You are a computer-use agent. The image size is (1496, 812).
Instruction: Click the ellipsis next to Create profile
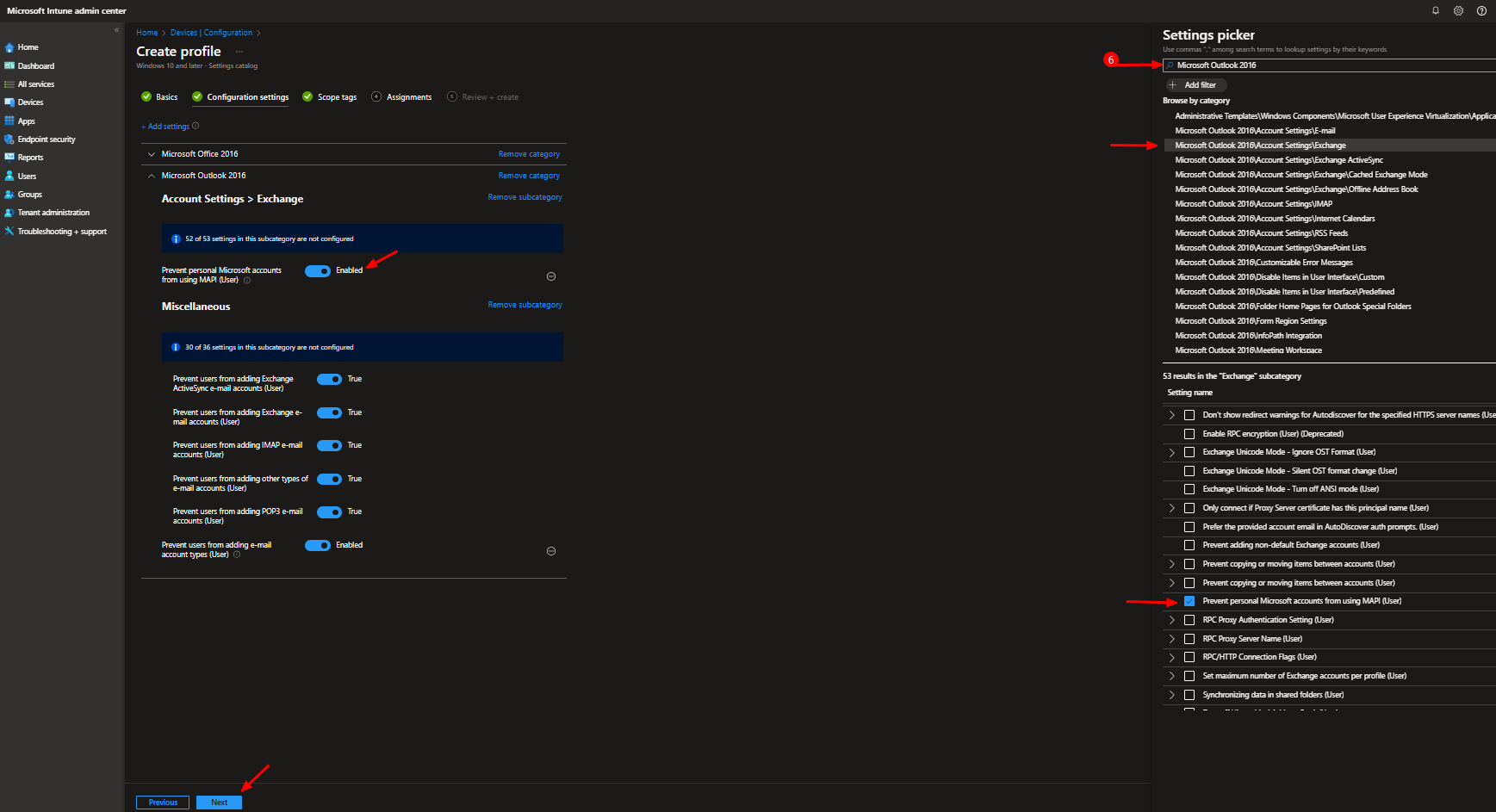coord(239,52)
